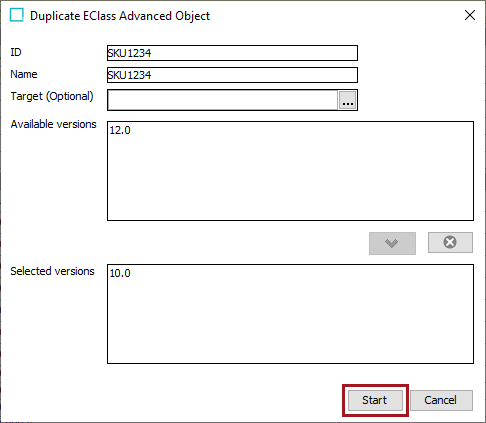Click the dialog's window icon in title bar
Image resolution: width=486 pixels, height=423 pixels.
[17, 15]
